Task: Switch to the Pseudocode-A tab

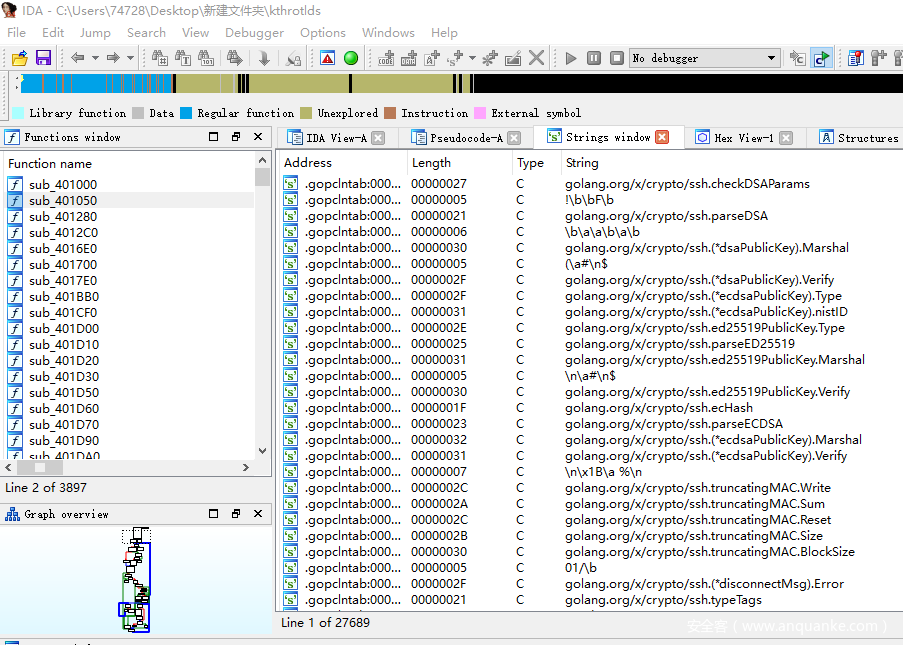Action: [465, 138]
